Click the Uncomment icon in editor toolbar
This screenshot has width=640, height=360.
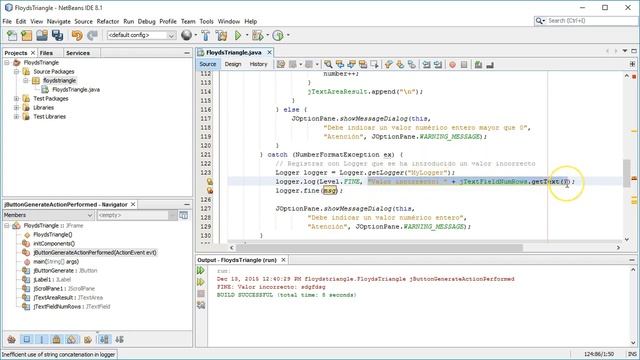(490, 64)
